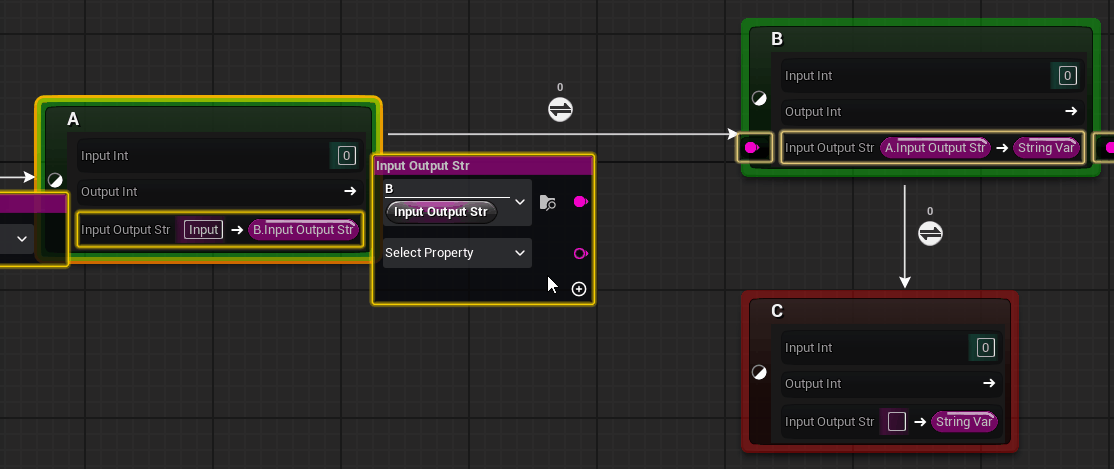Click the pink pin on node B's left edge
The width and height of the screenshot is (1114, 469).
point(752,148)
